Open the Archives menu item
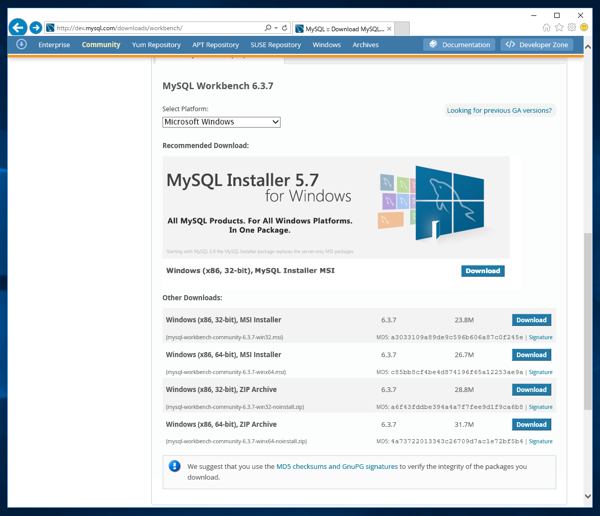The image size is (600, 516). (365, 45)
